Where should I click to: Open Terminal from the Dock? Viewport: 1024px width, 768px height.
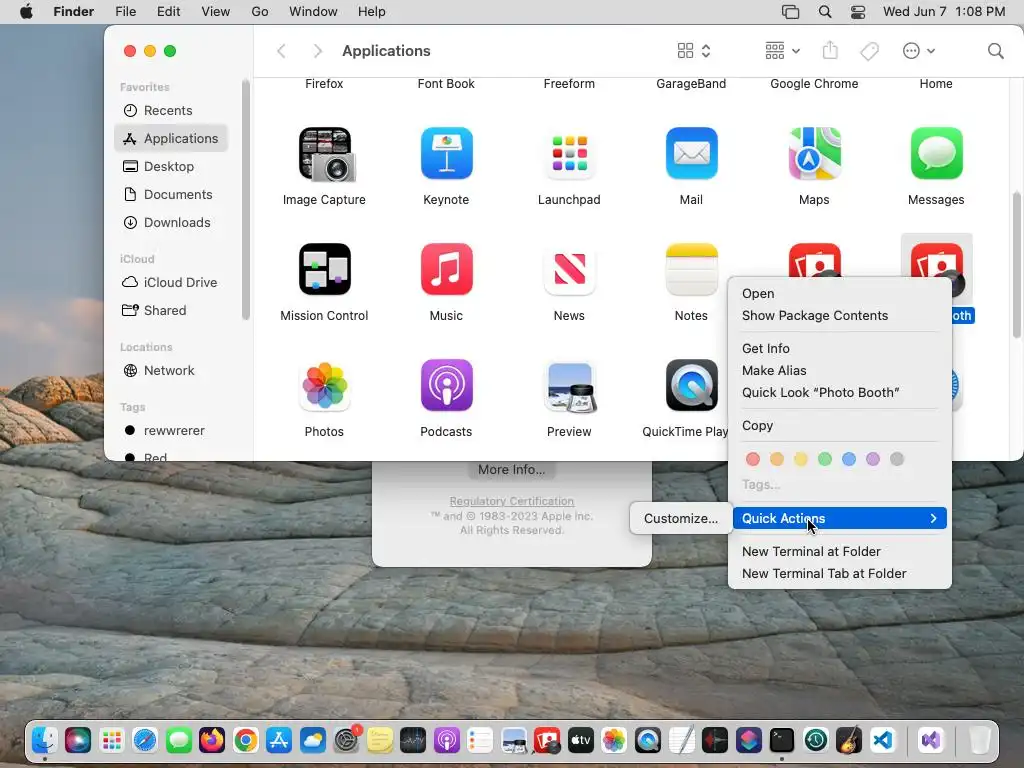pyautogui.click(x=782, y=740)
